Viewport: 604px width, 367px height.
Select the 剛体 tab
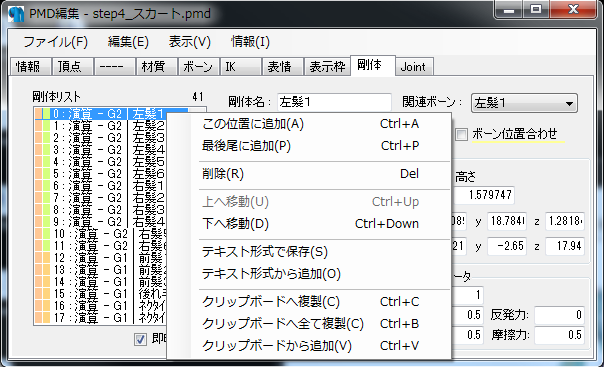[x=372, y=65]
